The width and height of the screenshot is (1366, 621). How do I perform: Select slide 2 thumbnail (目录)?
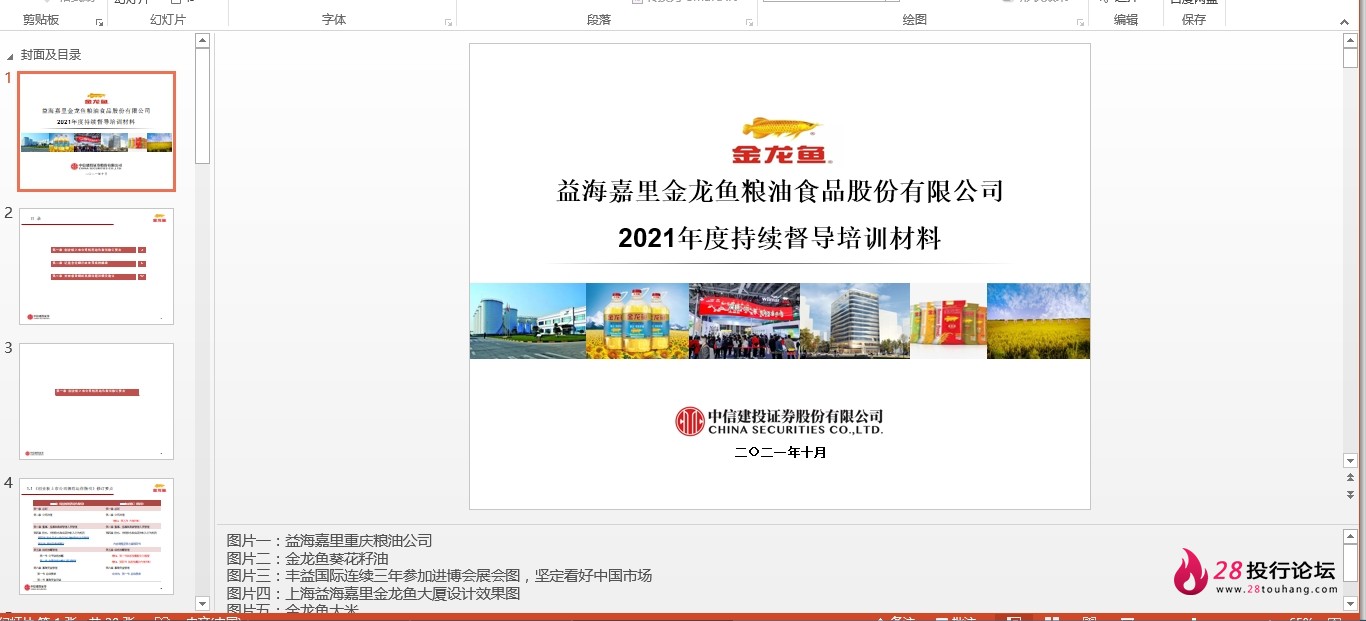(x=97, y=266)
